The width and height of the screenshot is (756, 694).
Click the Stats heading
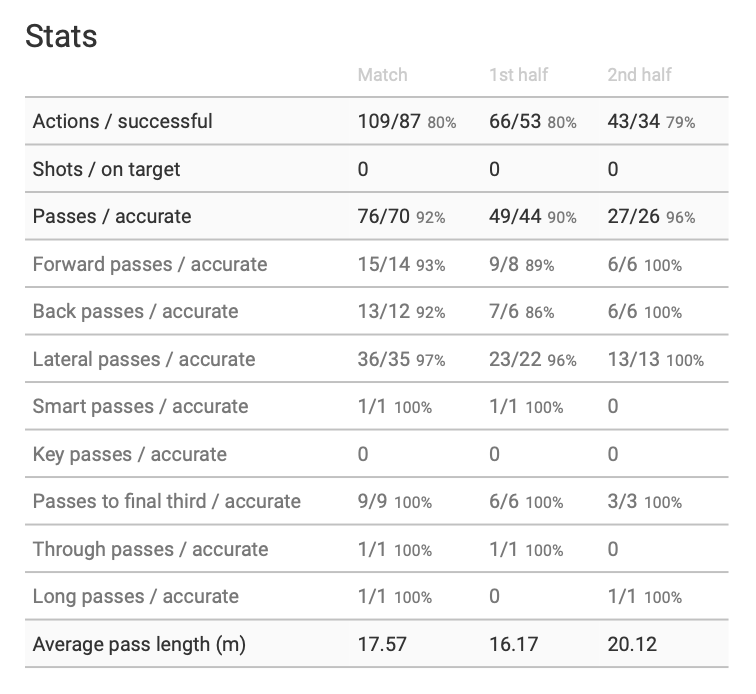pos(61,37)
